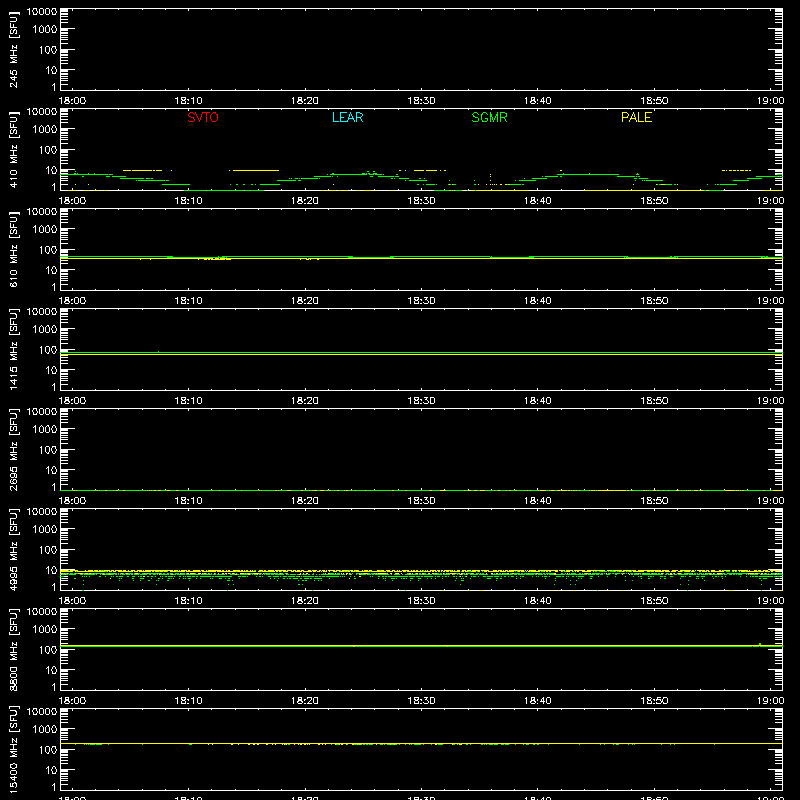Click the yellow PALE legend label
The height and width of the screenshot is (800, 800).
point(636,117)
